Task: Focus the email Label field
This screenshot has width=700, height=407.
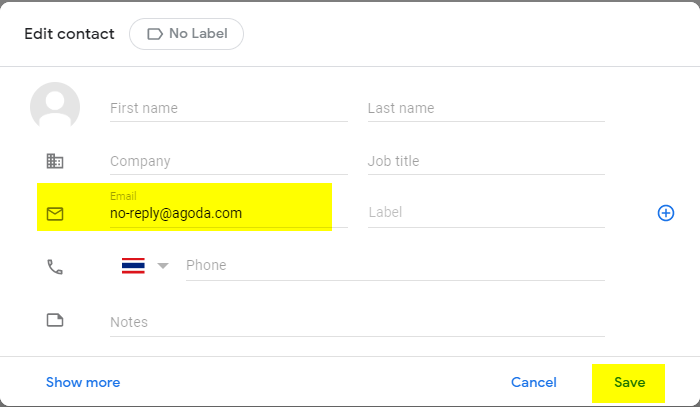Action: pos(486,212)
